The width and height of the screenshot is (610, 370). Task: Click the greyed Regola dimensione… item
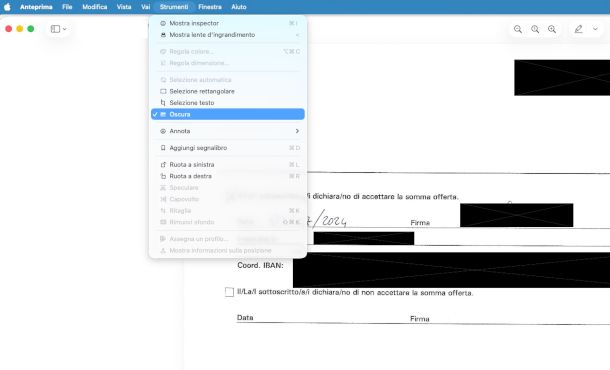point(228,63)
